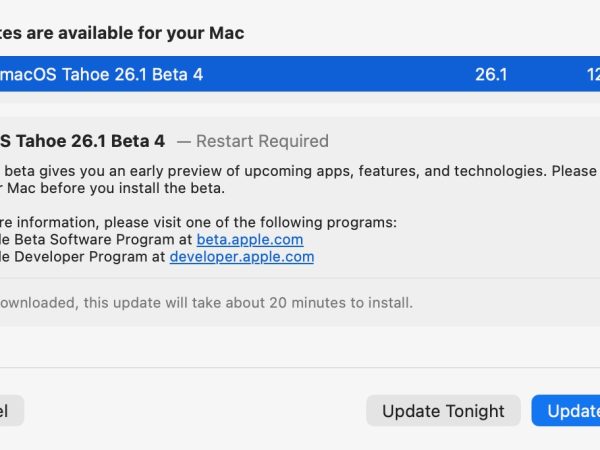Click the empty area left of Update Tonight
Image resolution: width=600 pixels, height=450 pixels.
click(200, 411)
